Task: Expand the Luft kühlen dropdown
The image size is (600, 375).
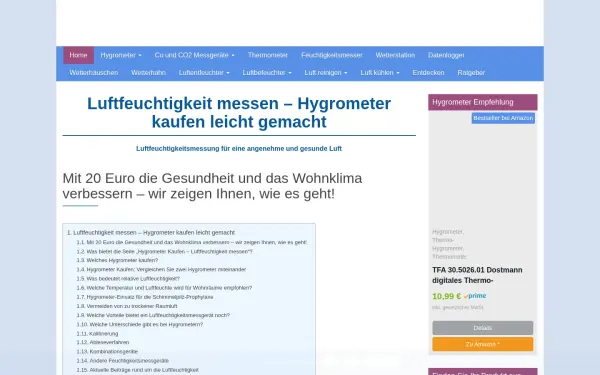Action: [380, 72]
